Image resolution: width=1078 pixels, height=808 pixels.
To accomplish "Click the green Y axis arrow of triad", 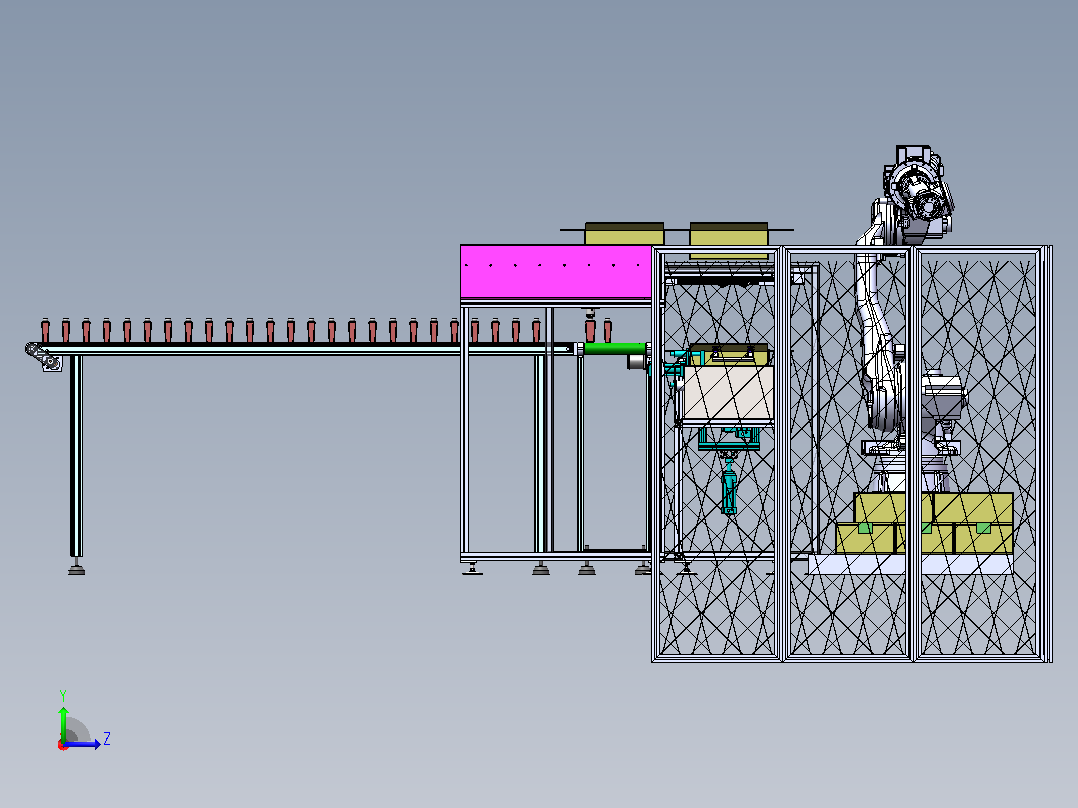I will coord(63,724).
